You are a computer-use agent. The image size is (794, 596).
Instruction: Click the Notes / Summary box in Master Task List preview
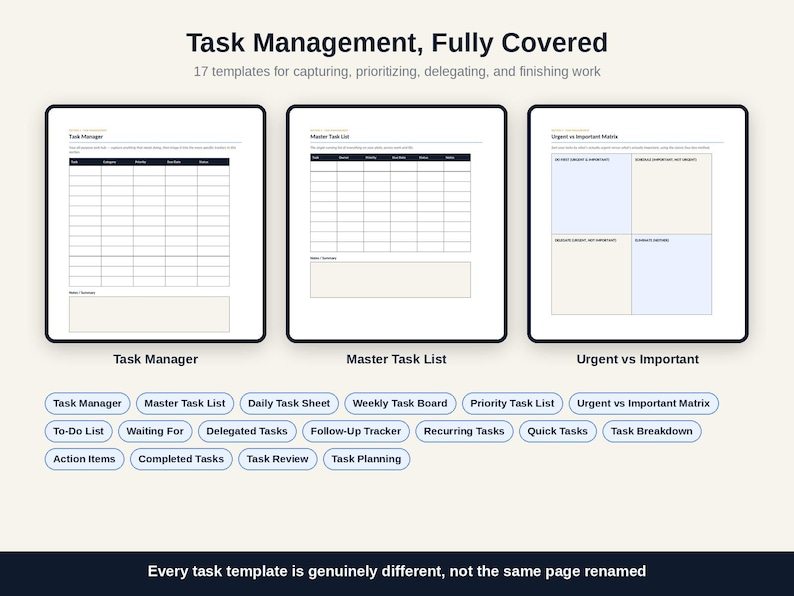(390, 280)
